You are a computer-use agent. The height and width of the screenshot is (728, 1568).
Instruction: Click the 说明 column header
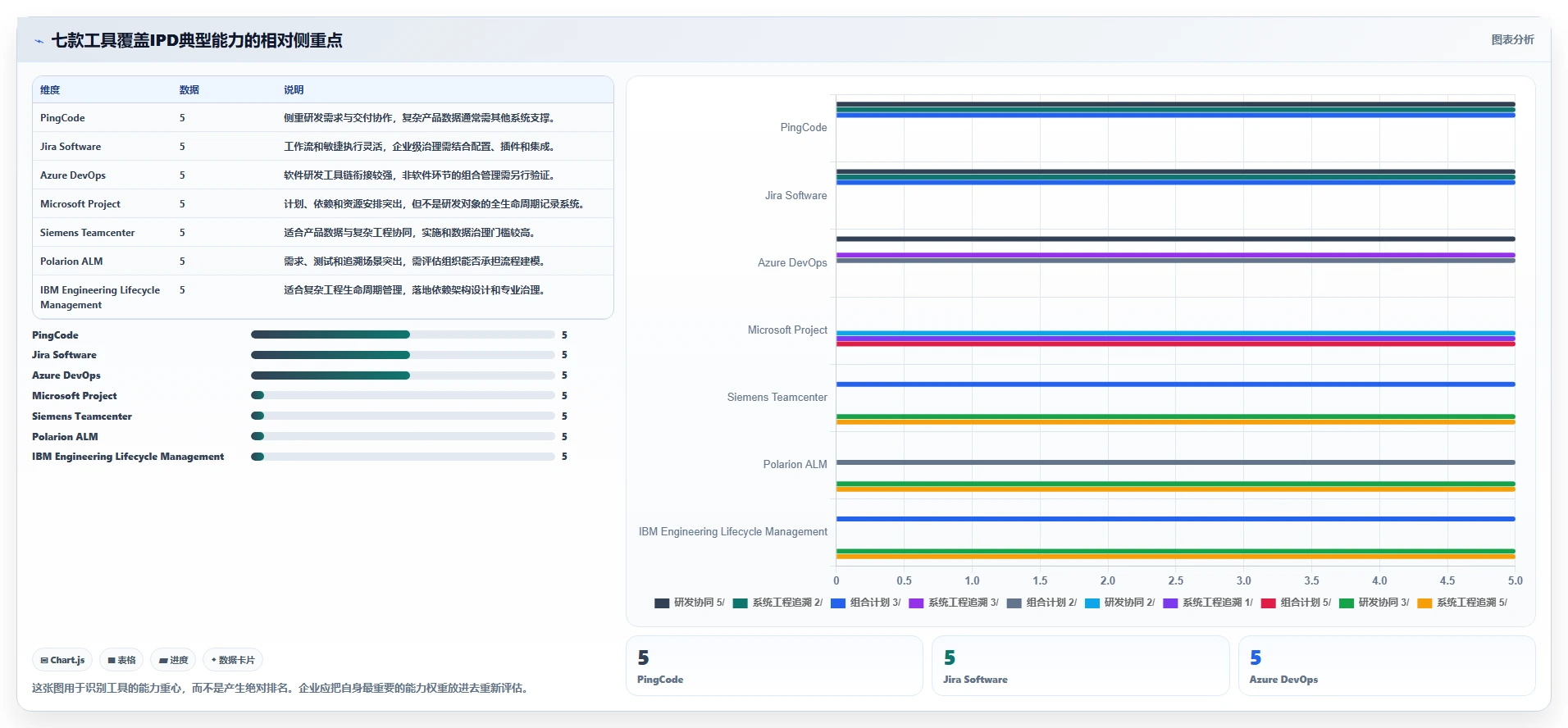294,90
